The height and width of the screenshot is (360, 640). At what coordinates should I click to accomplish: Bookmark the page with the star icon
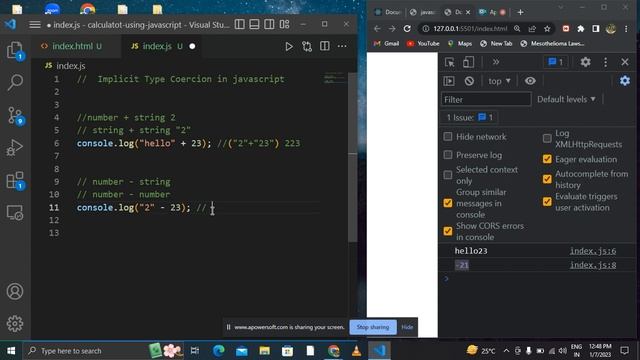[x=547, y=29]
